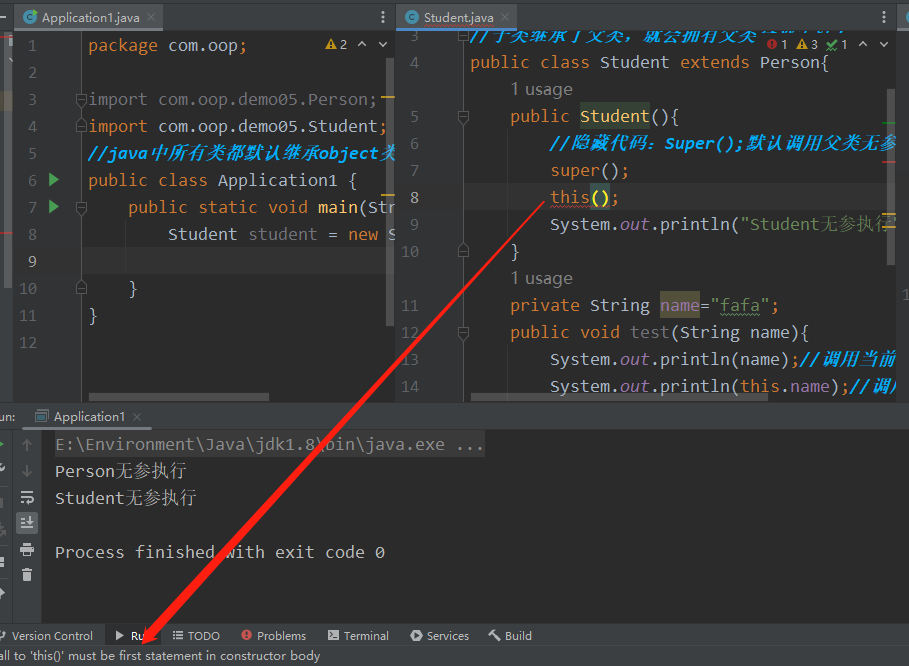Collapse imports fold at line 3
The height and width of the screenshot is (666, 909).
pos(81,100)
